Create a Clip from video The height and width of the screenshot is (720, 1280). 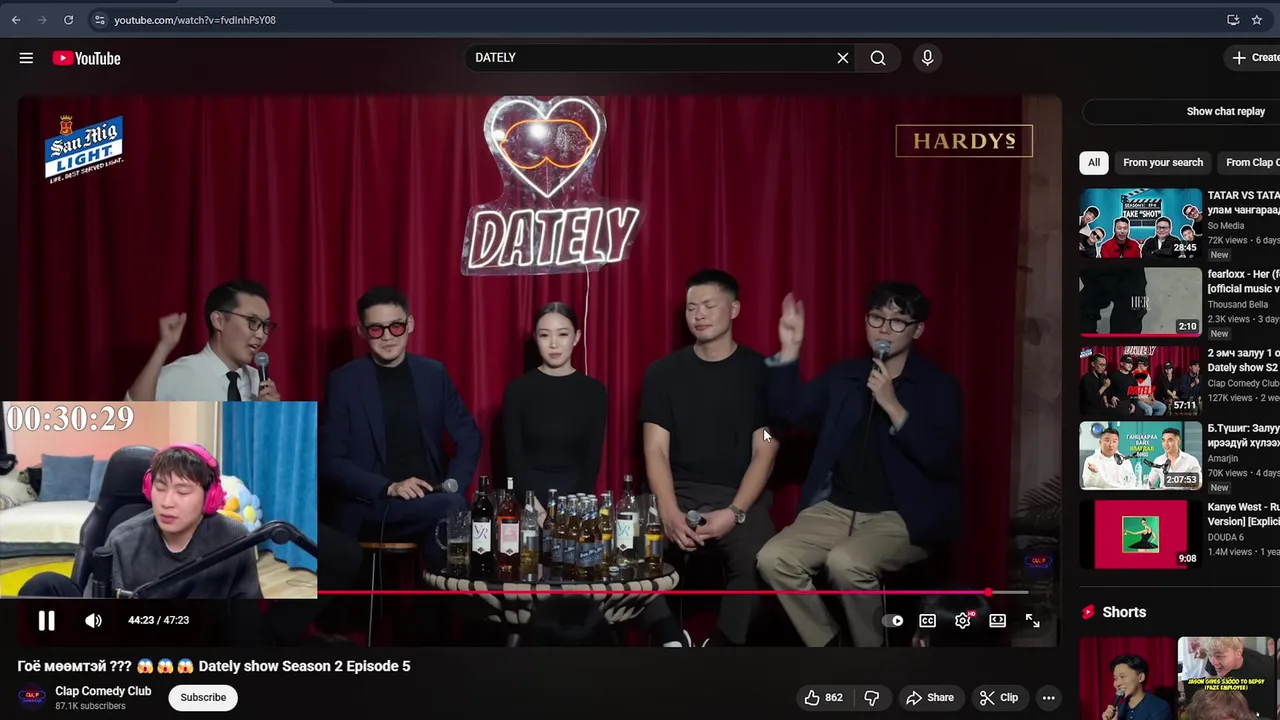coord(999,697)
